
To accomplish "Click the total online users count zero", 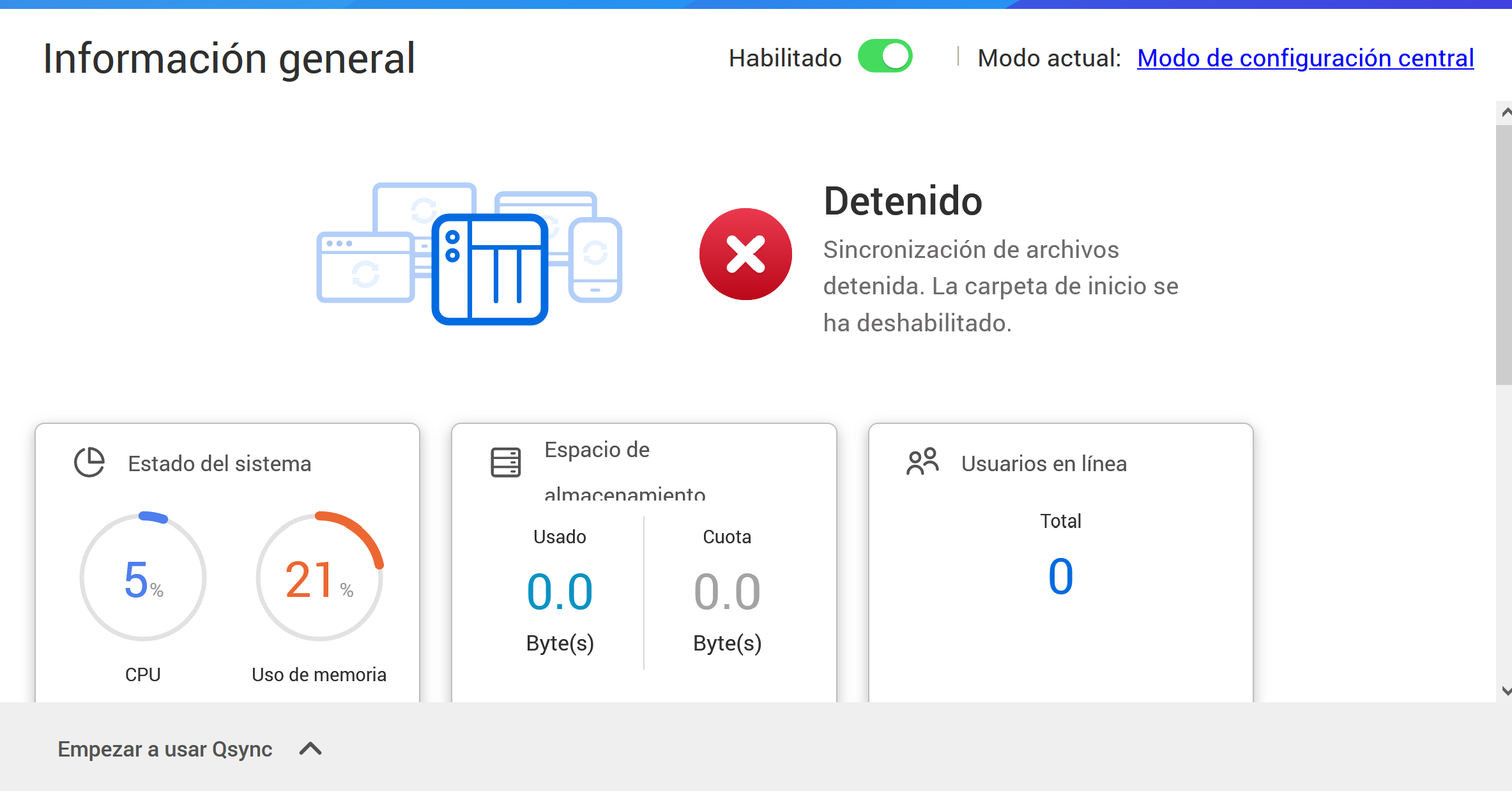I will (1060, 576).
